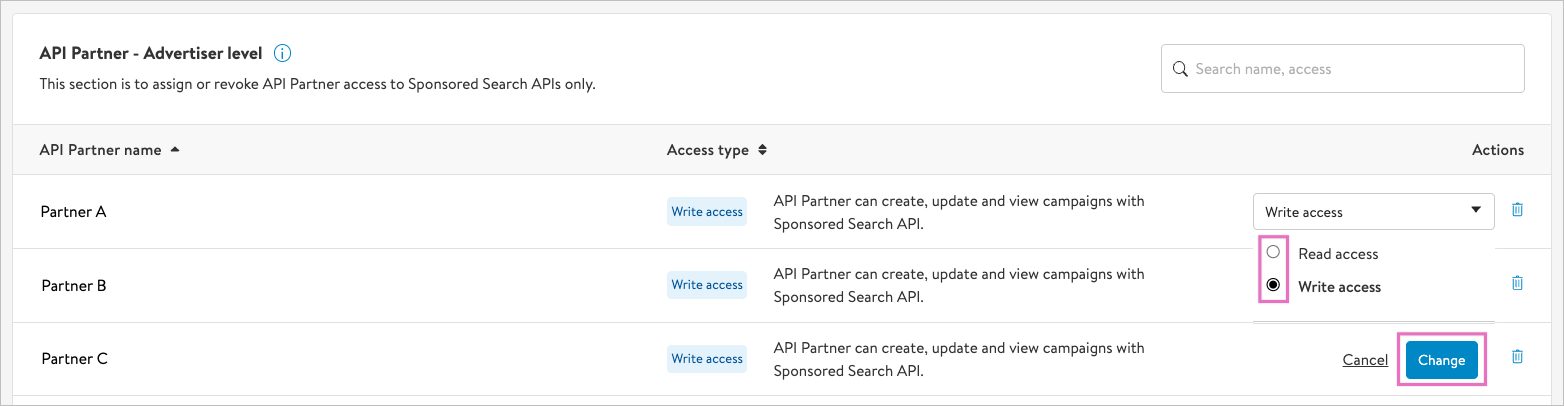
Task: Sort by API Partner name arrow
Action: pos(175,150)
